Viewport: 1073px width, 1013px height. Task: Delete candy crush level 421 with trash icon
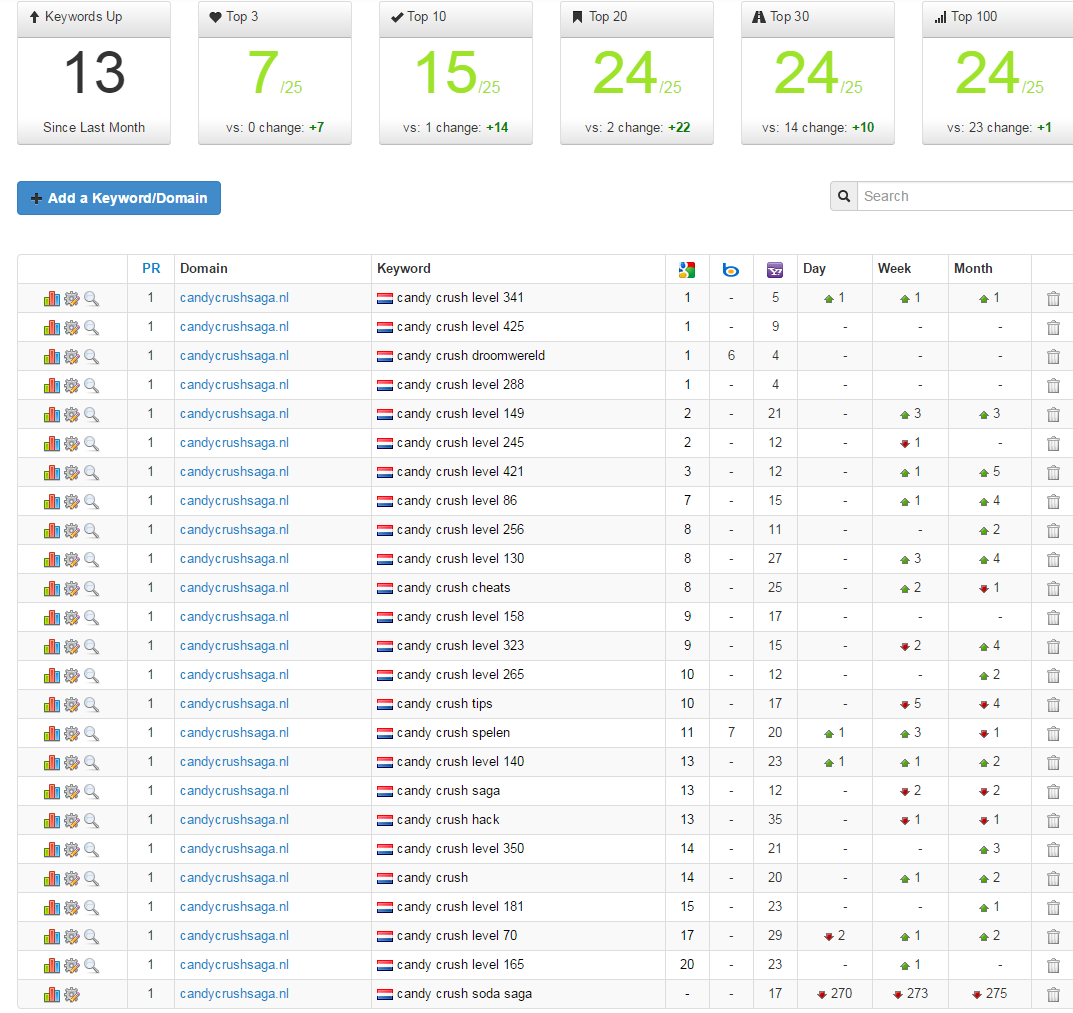tap(1053, 472)
